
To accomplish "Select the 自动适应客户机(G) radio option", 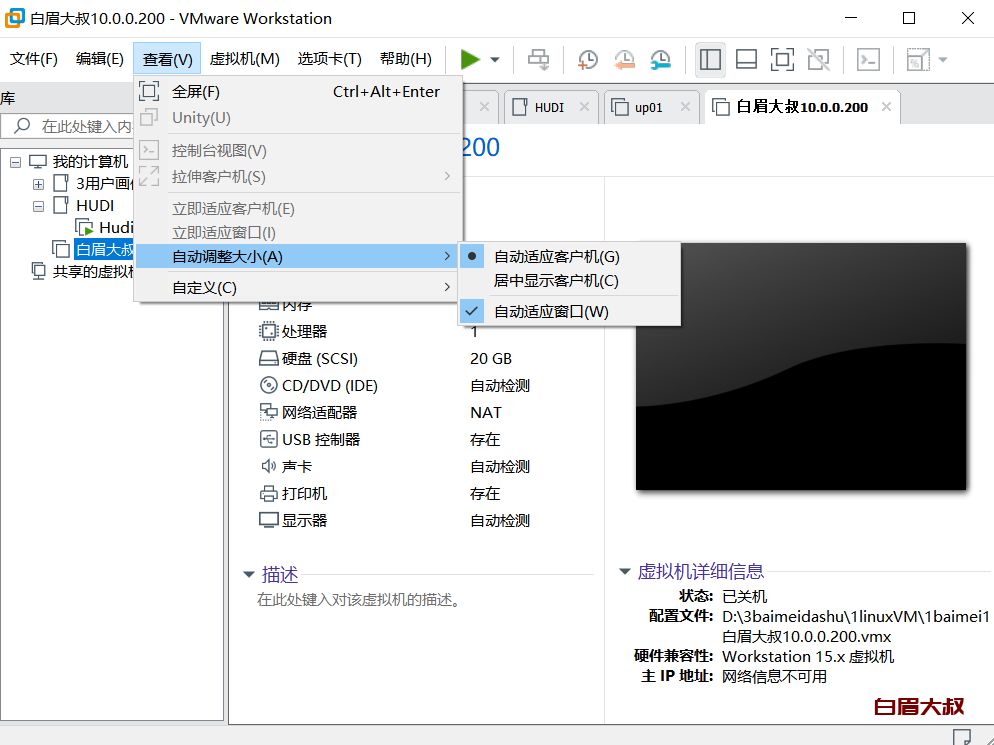I will pyautogui.click(x=569, y=257).
